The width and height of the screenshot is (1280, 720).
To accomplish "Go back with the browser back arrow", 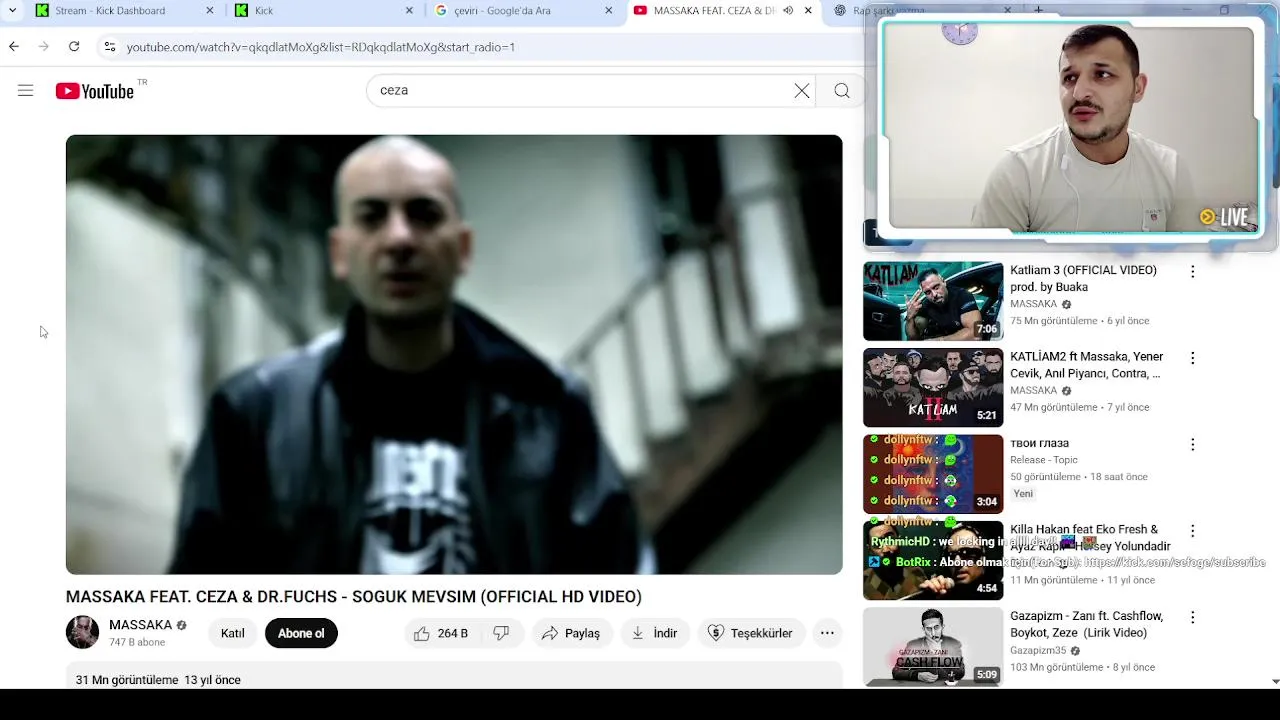I will pyautogui.click(x=14, y=46).
